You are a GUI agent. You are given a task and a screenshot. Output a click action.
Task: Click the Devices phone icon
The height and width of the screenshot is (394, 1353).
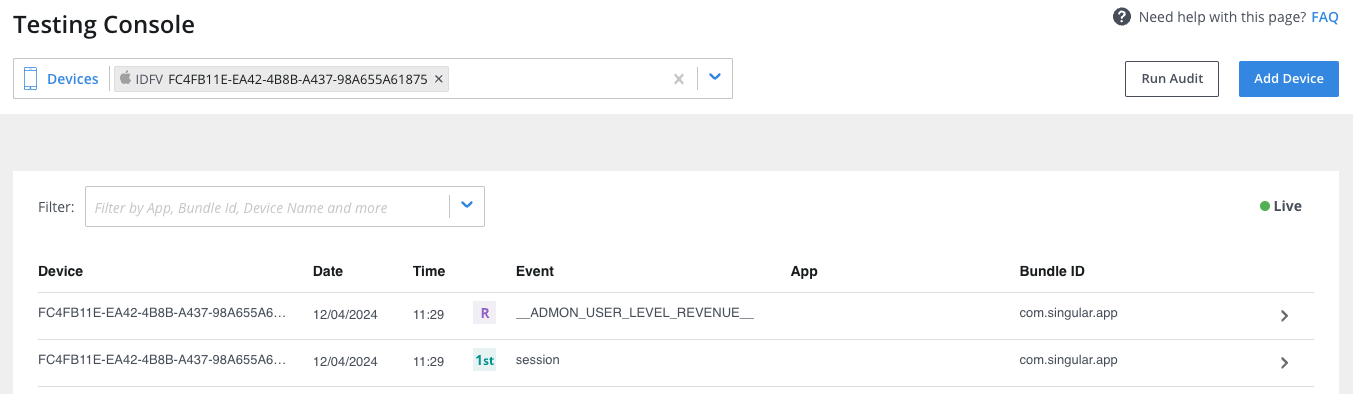click(x=30, y=79)
